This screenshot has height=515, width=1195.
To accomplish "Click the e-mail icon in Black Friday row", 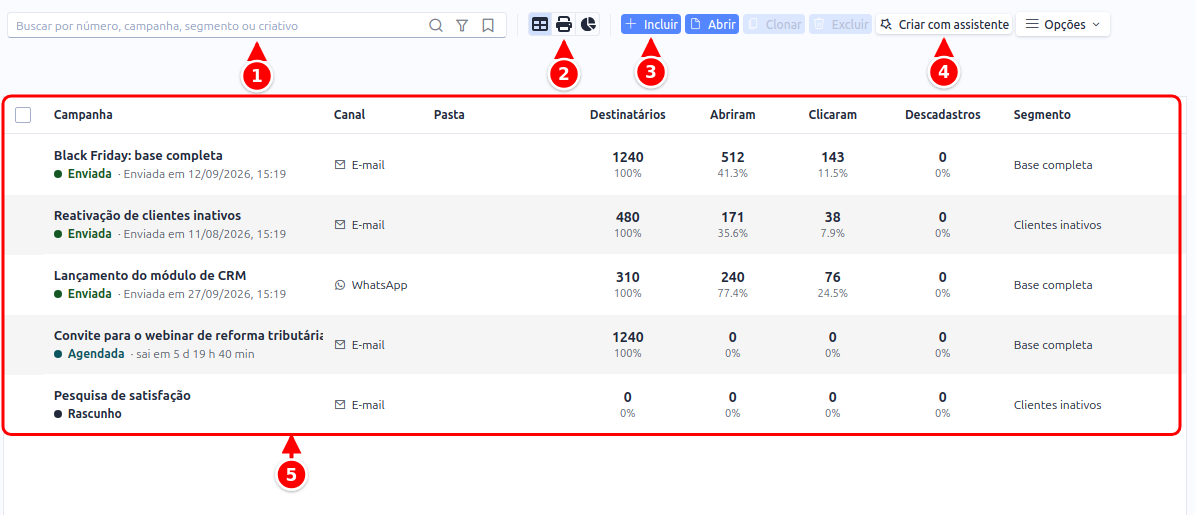I will coord(340,165).
